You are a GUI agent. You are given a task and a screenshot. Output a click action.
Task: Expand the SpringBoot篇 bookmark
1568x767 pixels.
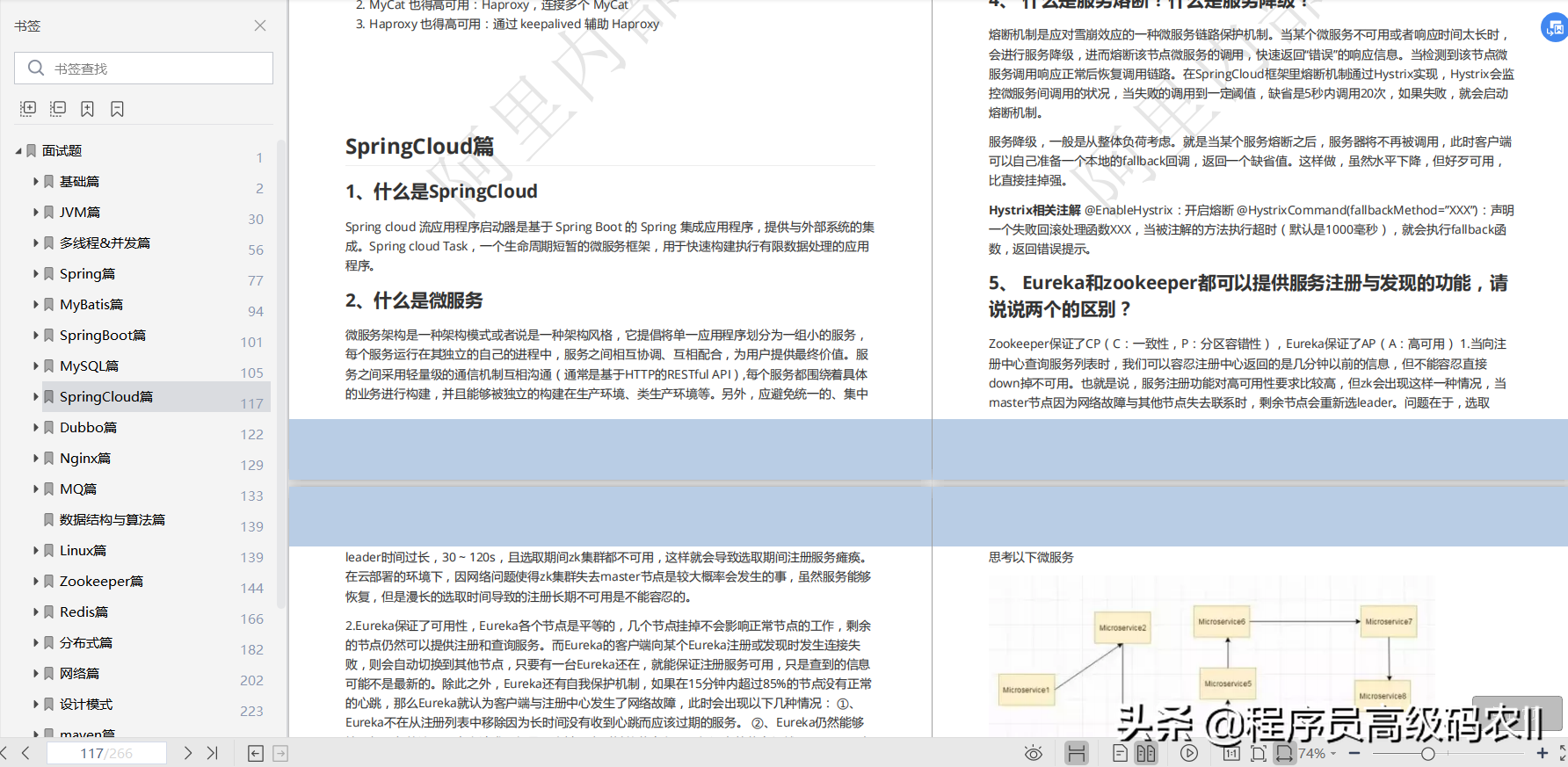[36, 335]
